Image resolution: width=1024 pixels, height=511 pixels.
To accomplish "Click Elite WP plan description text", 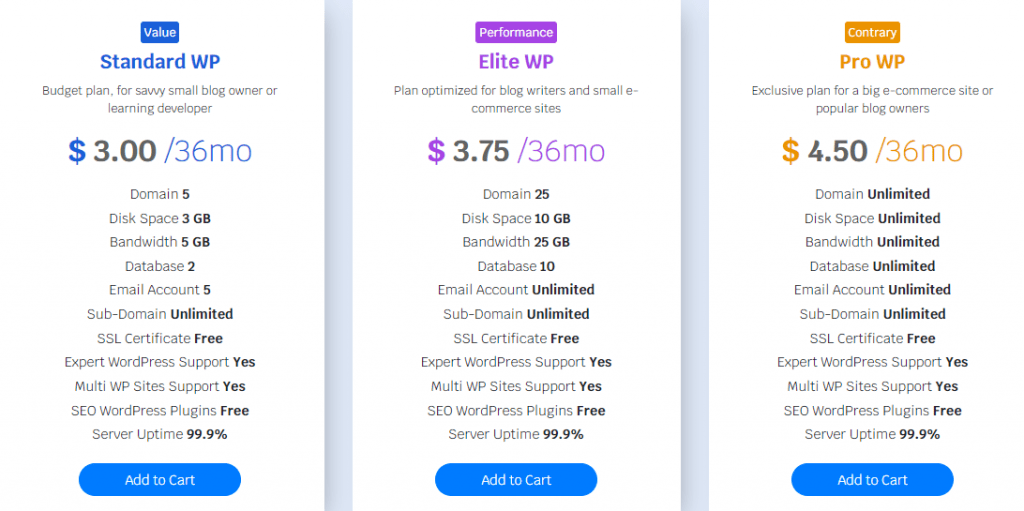I will tap(516, 99).
